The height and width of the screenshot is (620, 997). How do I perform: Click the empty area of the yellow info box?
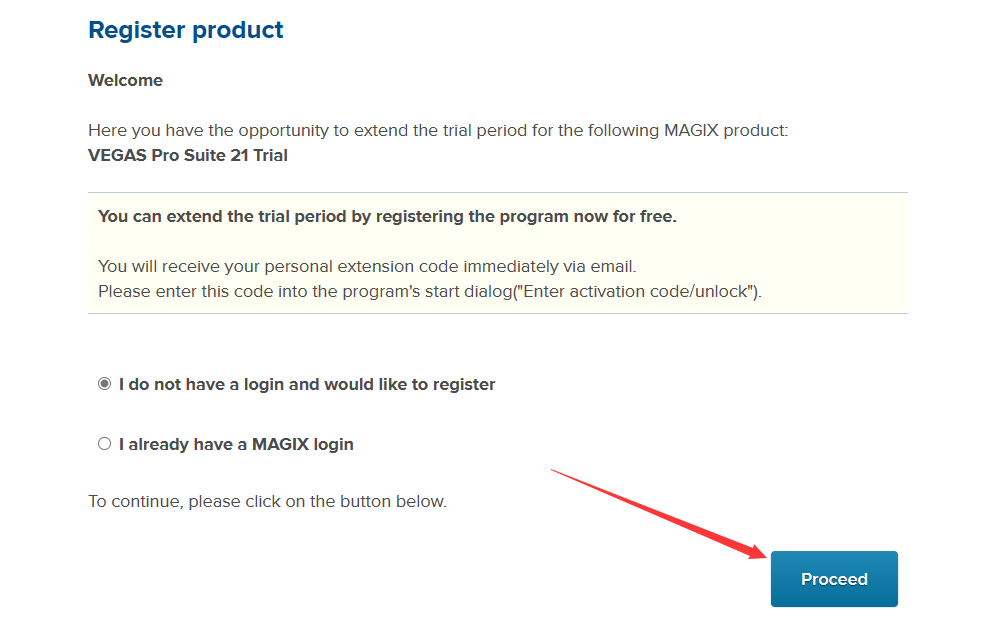pos(795,254)
